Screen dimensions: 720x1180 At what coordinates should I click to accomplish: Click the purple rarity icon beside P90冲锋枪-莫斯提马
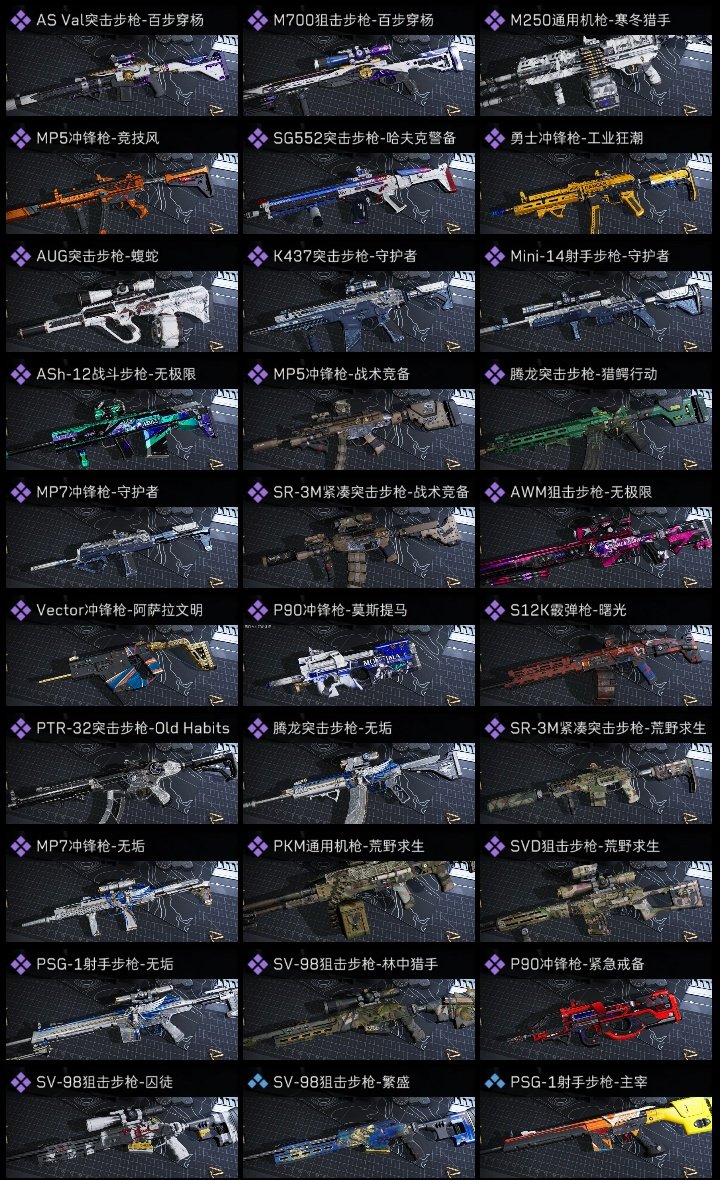click(257, 610)
